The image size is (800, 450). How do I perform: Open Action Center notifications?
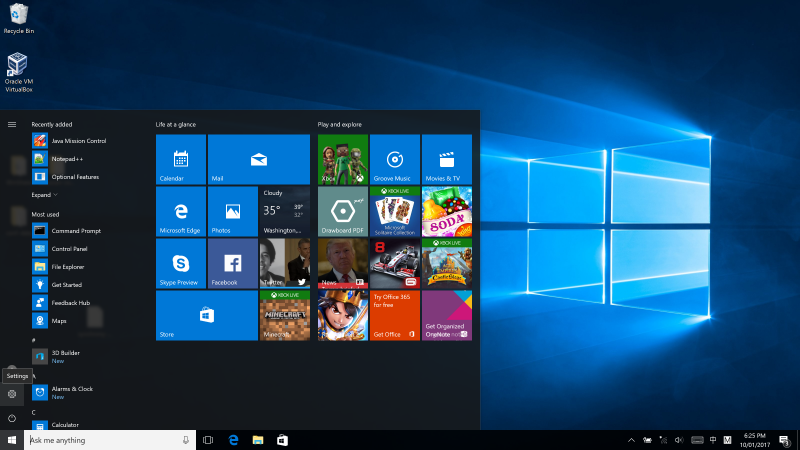click(x=785, y=440)
